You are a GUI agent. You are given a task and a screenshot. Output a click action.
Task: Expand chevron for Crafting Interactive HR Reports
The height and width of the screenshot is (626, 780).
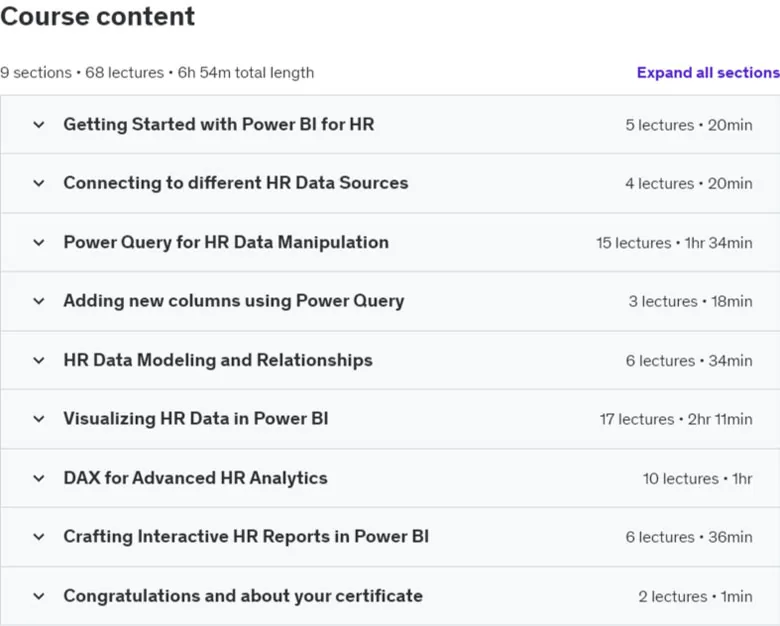39,537
